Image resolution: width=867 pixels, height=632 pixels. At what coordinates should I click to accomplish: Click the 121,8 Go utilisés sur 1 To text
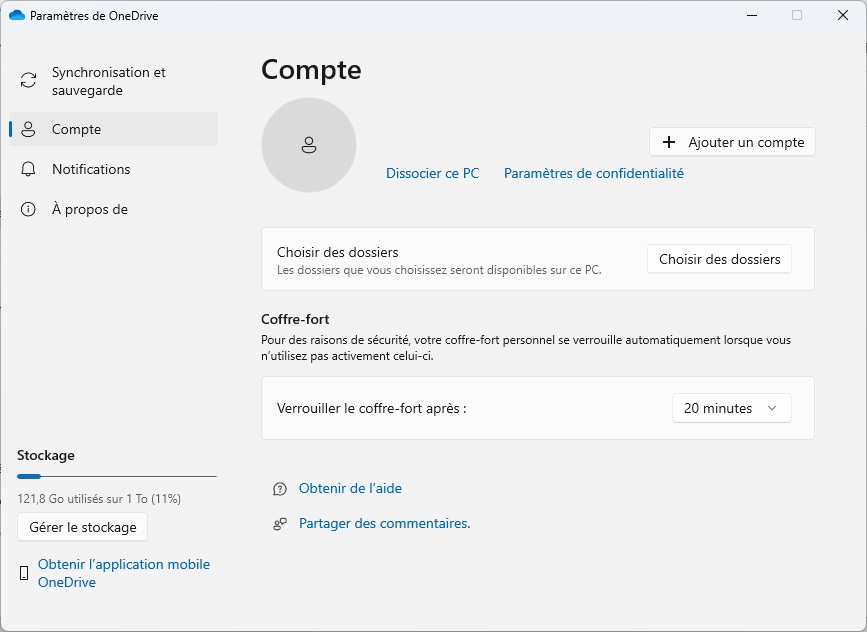(99, 499)
